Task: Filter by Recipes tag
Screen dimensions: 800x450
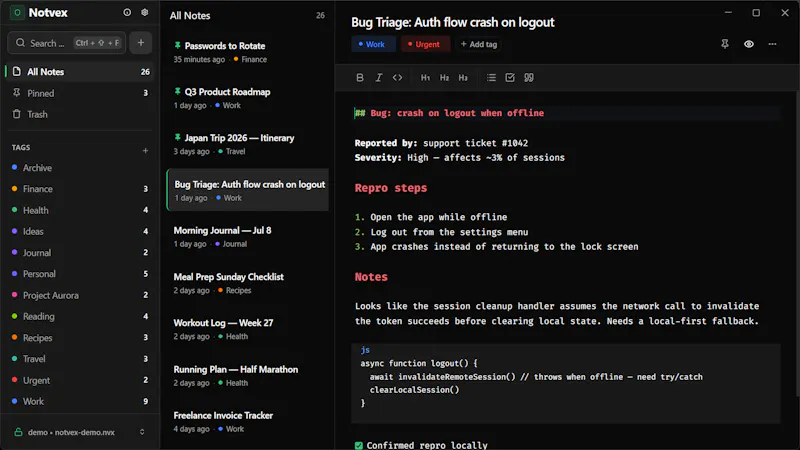Action: click(x=80, y=338)
